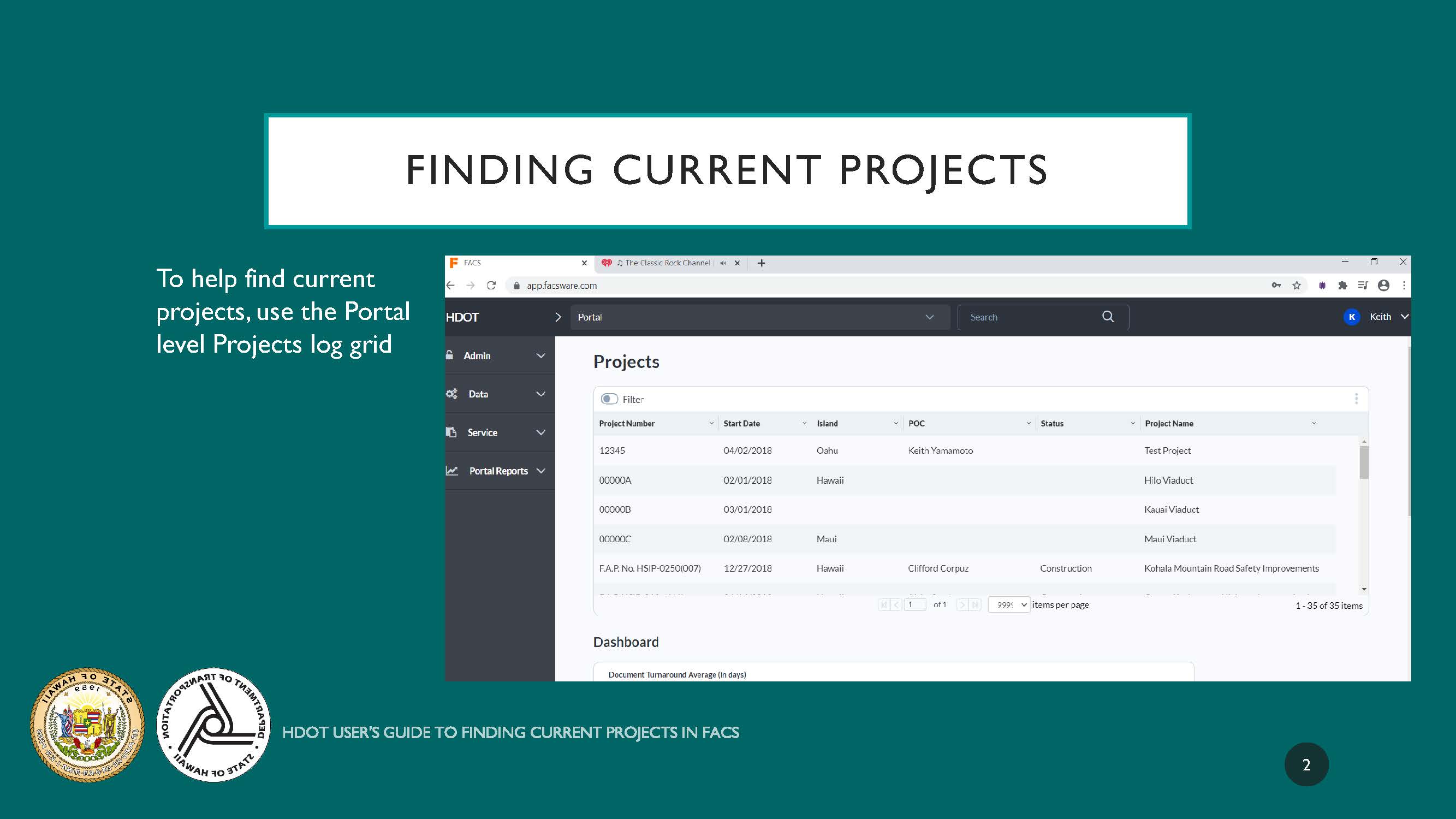This screenshot has width=1456, height=819.
Task: Click the browser back arrow
Action: pos(450,286)
